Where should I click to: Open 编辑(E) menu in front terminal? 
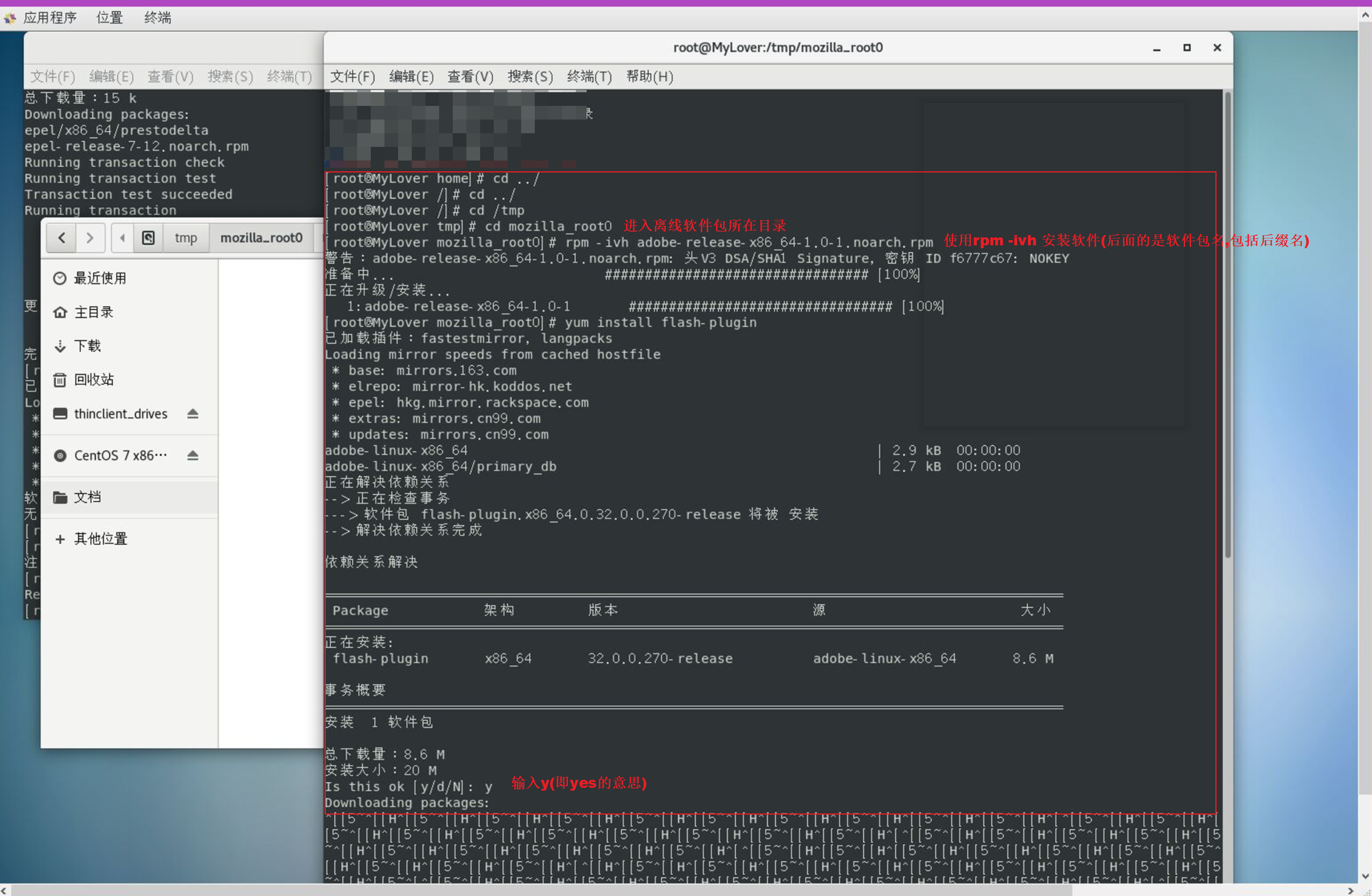coord(411,77)
